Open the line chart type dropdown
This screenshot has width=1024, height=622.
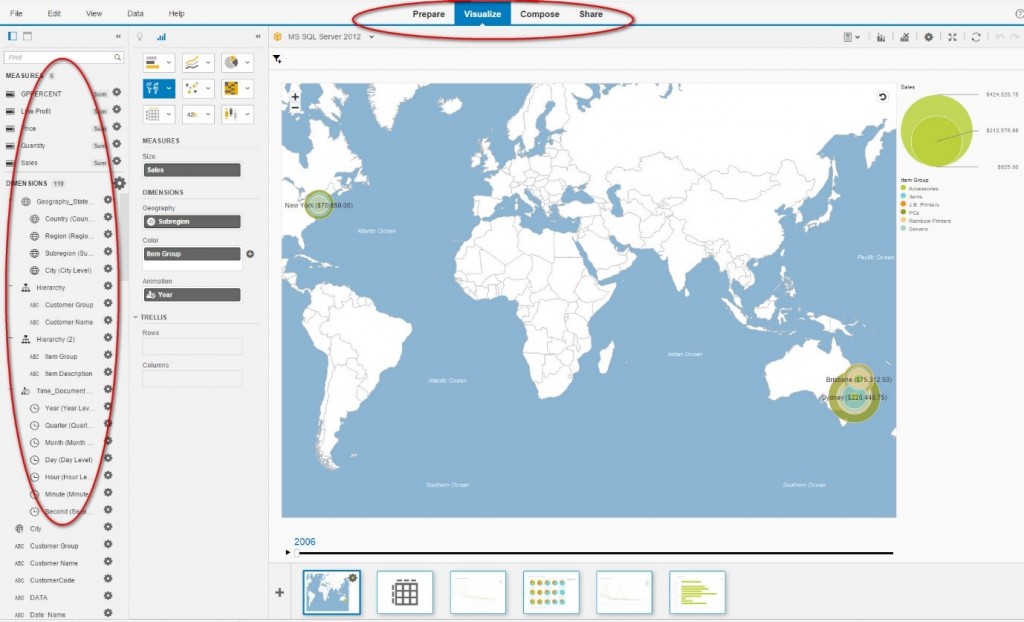208,63
